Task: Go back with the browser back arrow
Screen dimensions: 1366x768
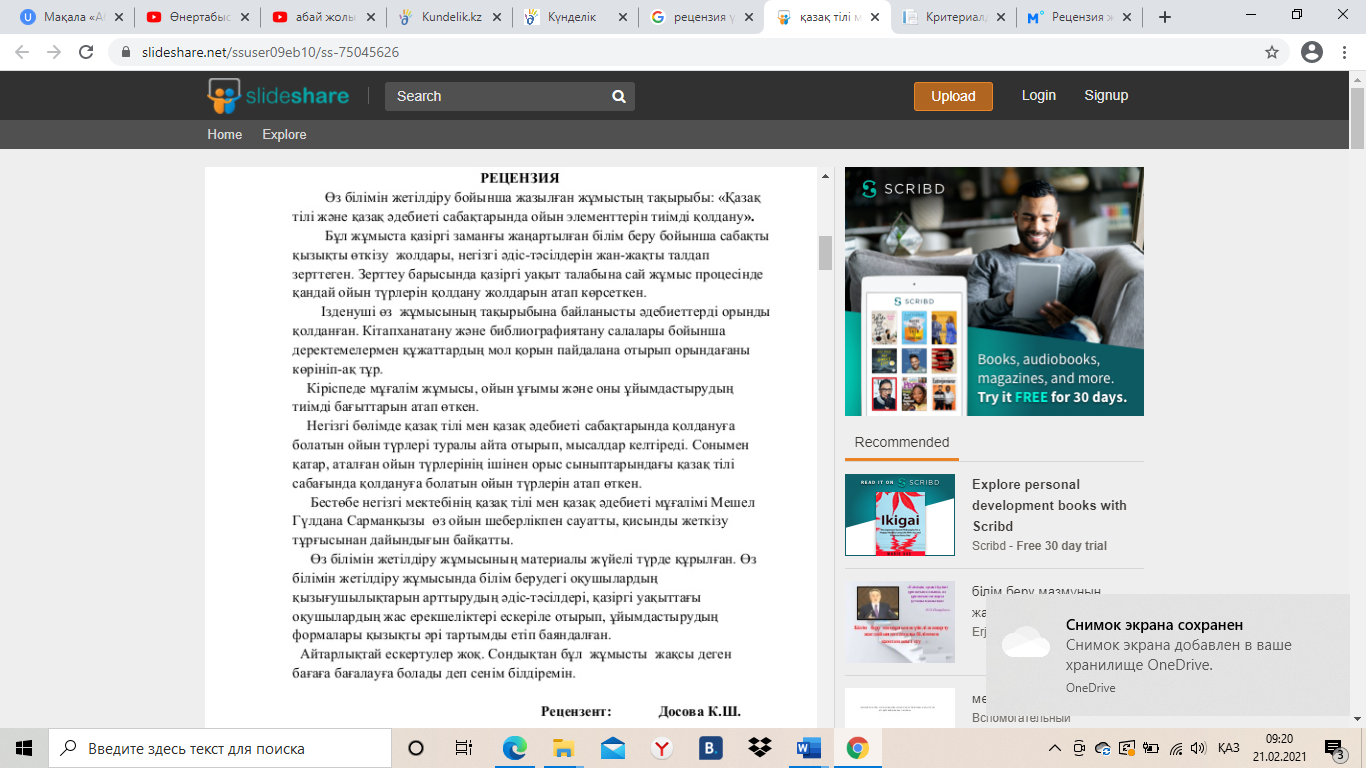Action: 22,52
